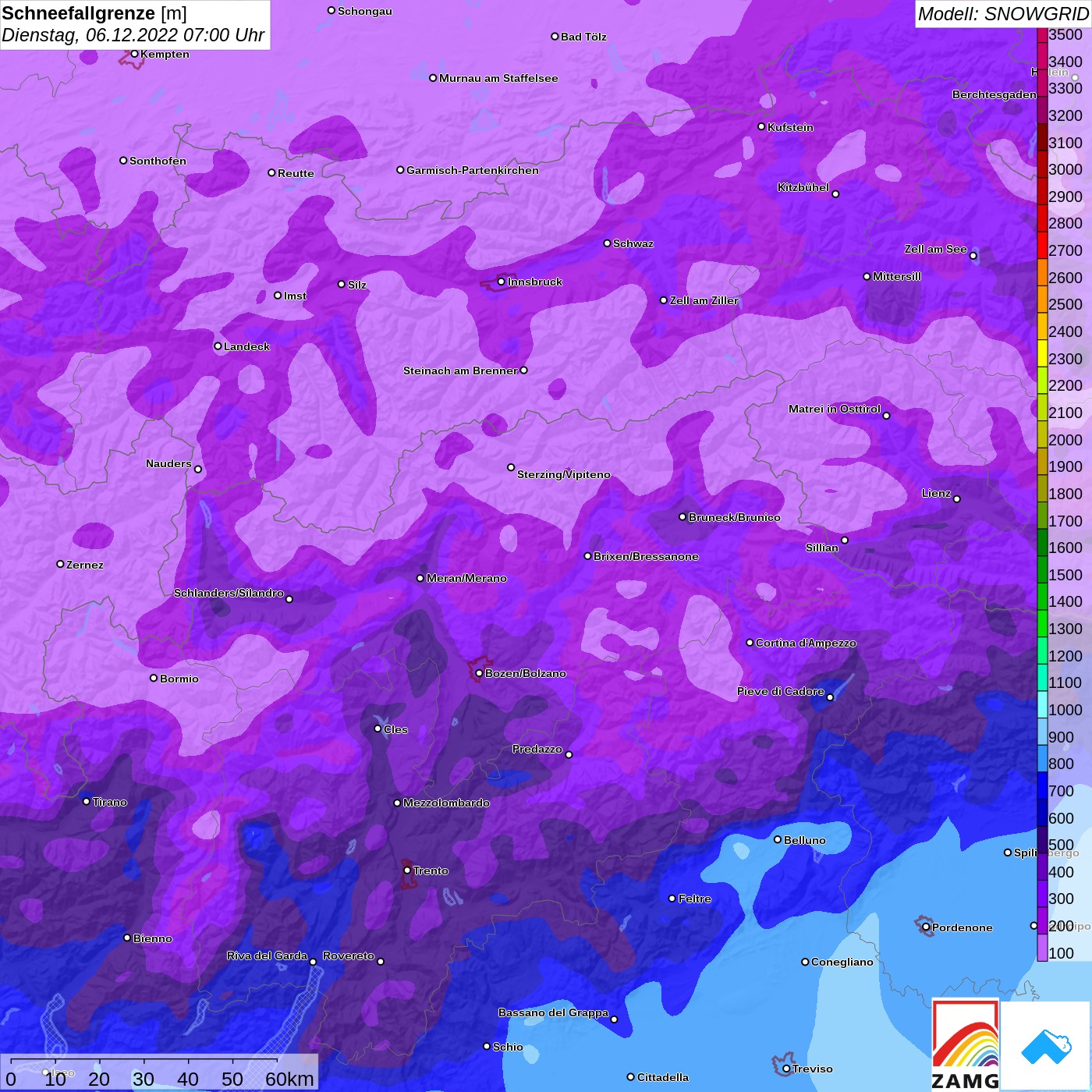
Task: Select the Innsbruck city marker dot
Action: (x=502, y=282)
